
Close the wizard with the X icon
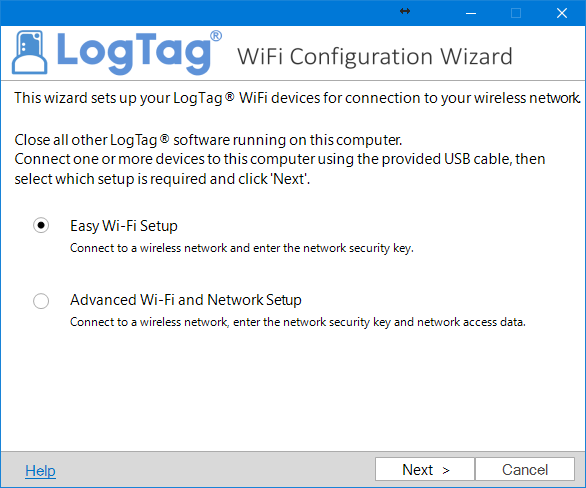pos(562,13)
